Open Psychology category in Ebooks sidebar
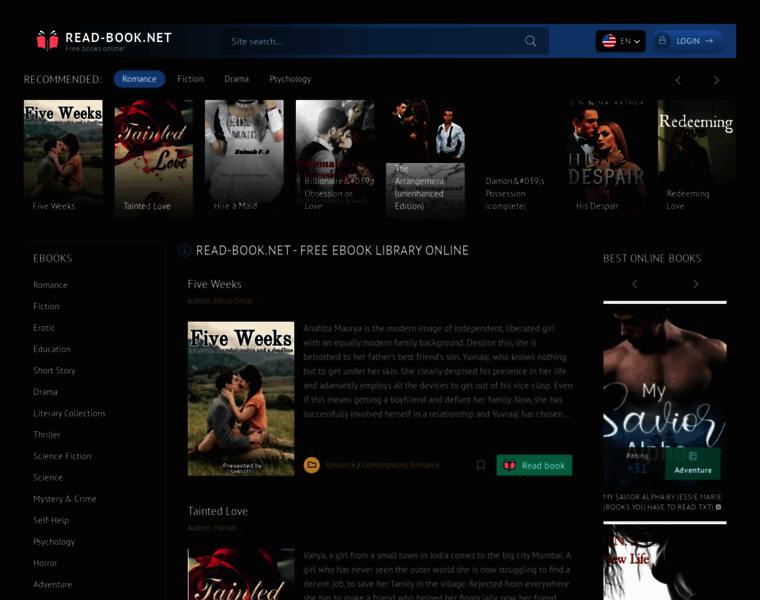 pyautogui.click(x=54, y=541)
